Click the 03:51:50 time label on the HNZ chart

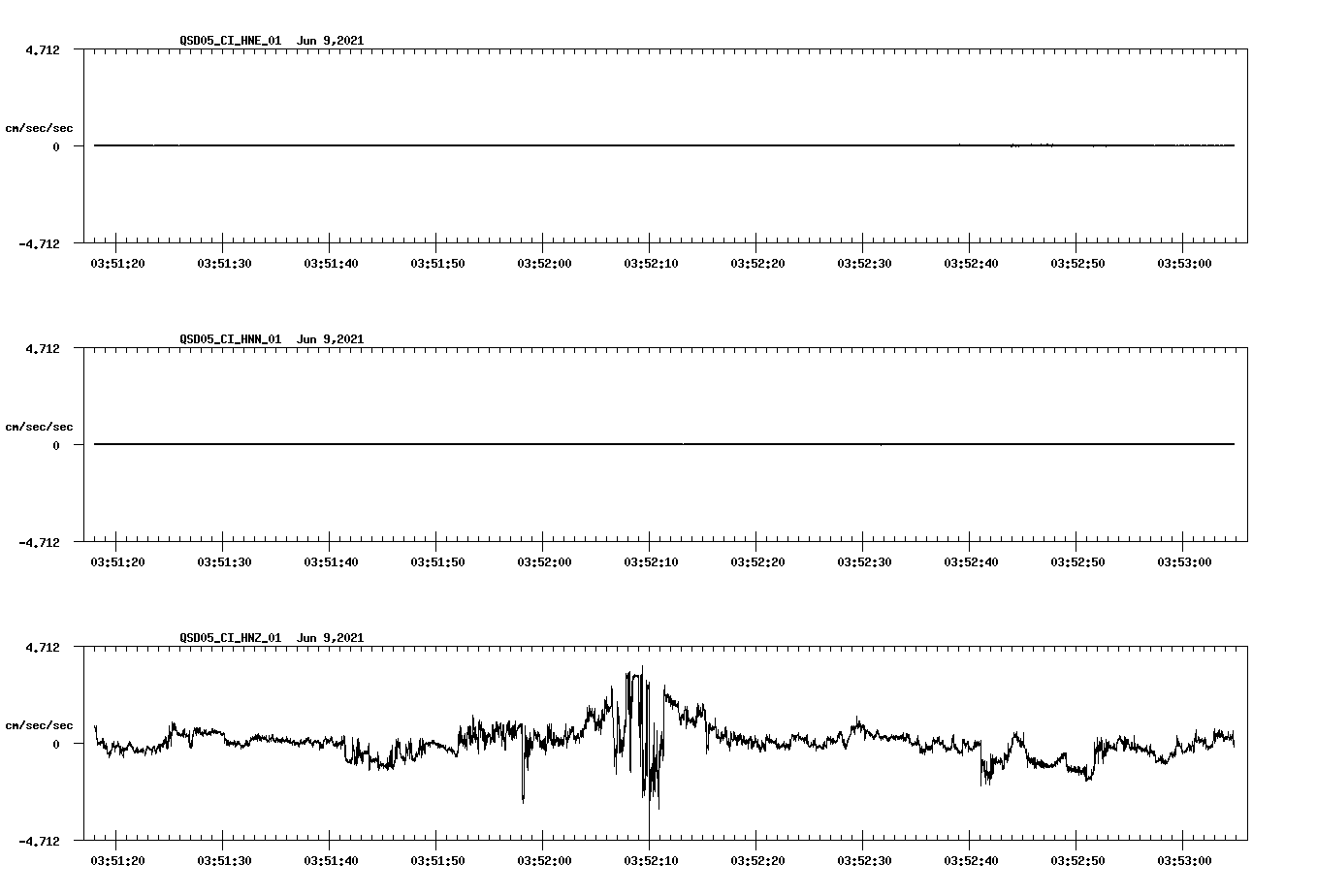(437, 861)
